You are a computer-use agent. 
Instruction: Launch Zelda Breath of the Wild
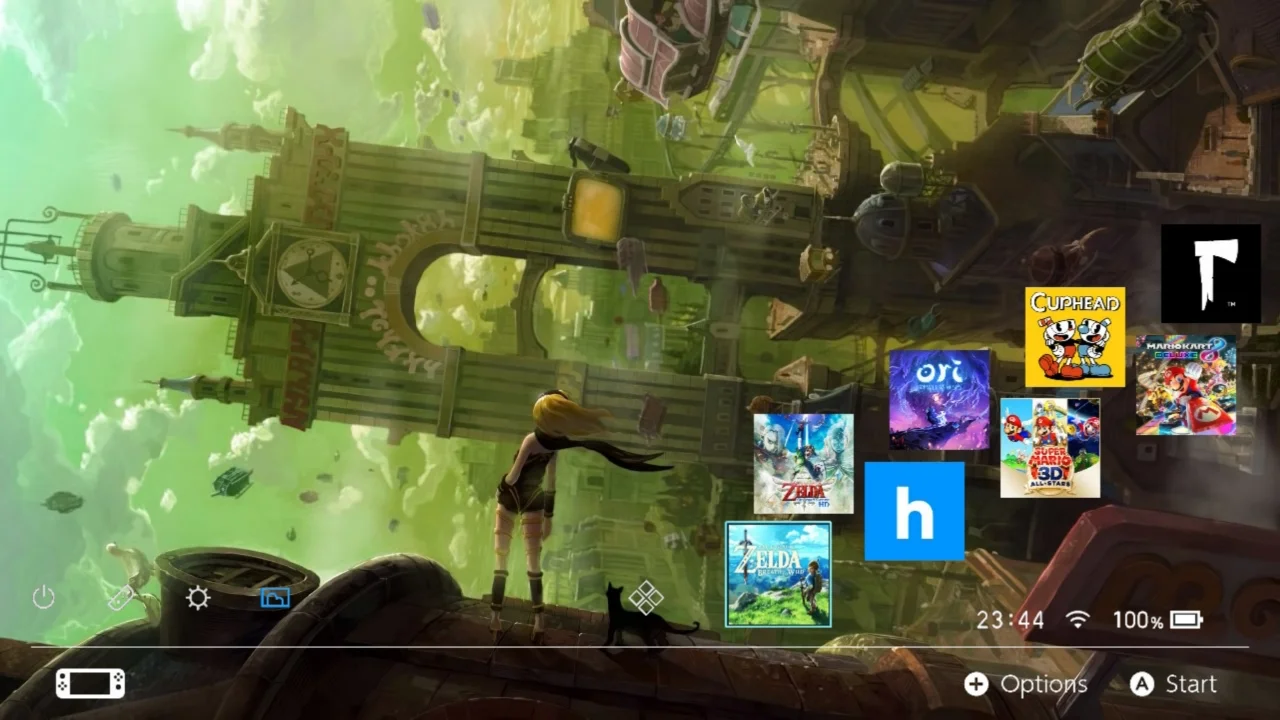[778, 574]
